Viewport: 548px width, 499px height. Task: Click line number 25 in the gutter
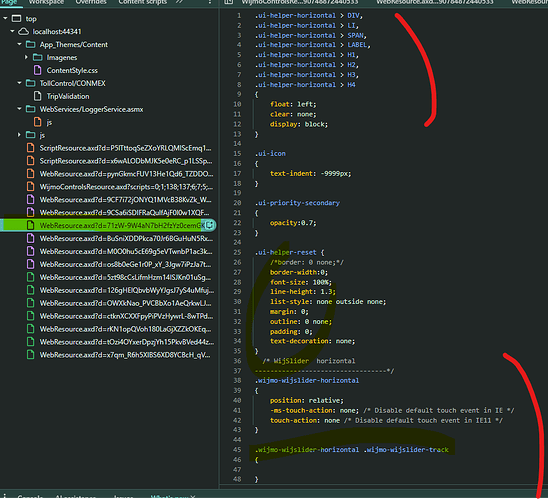237,252
